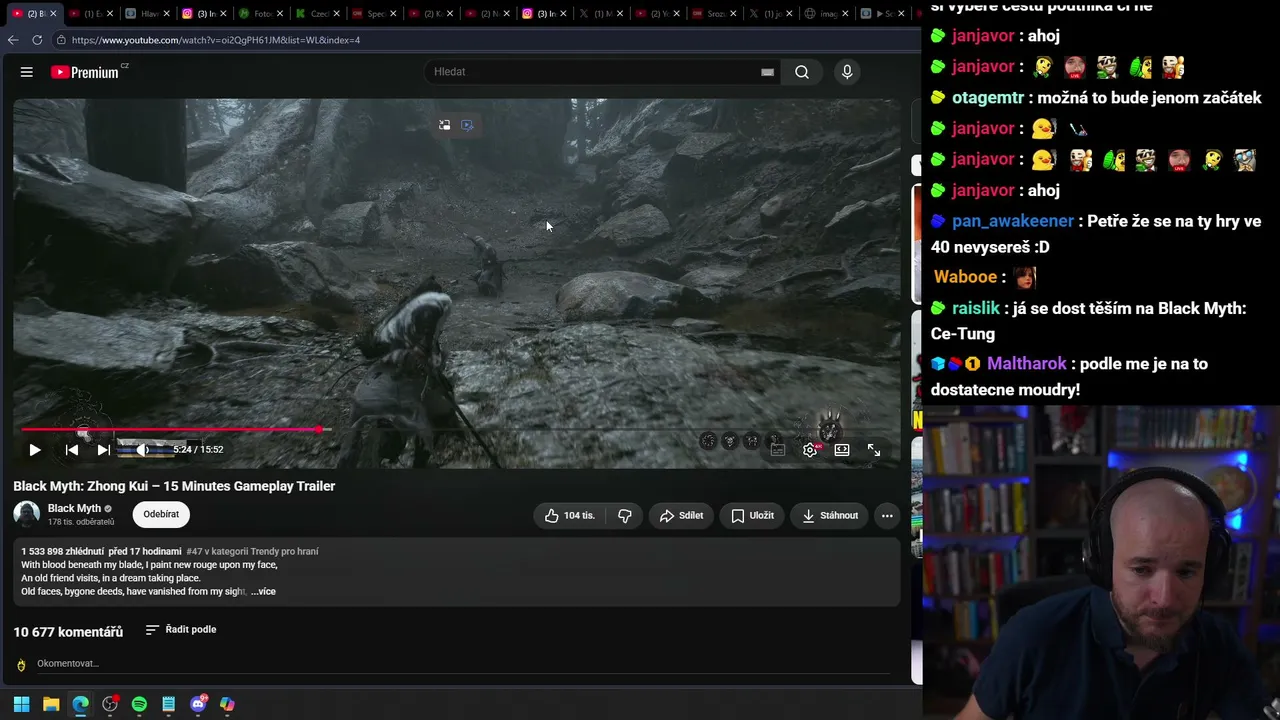The height and width of the screenshot is (720, 1280).
Task: Open File Explorer from the taskbar
Action: coord(51,704)
